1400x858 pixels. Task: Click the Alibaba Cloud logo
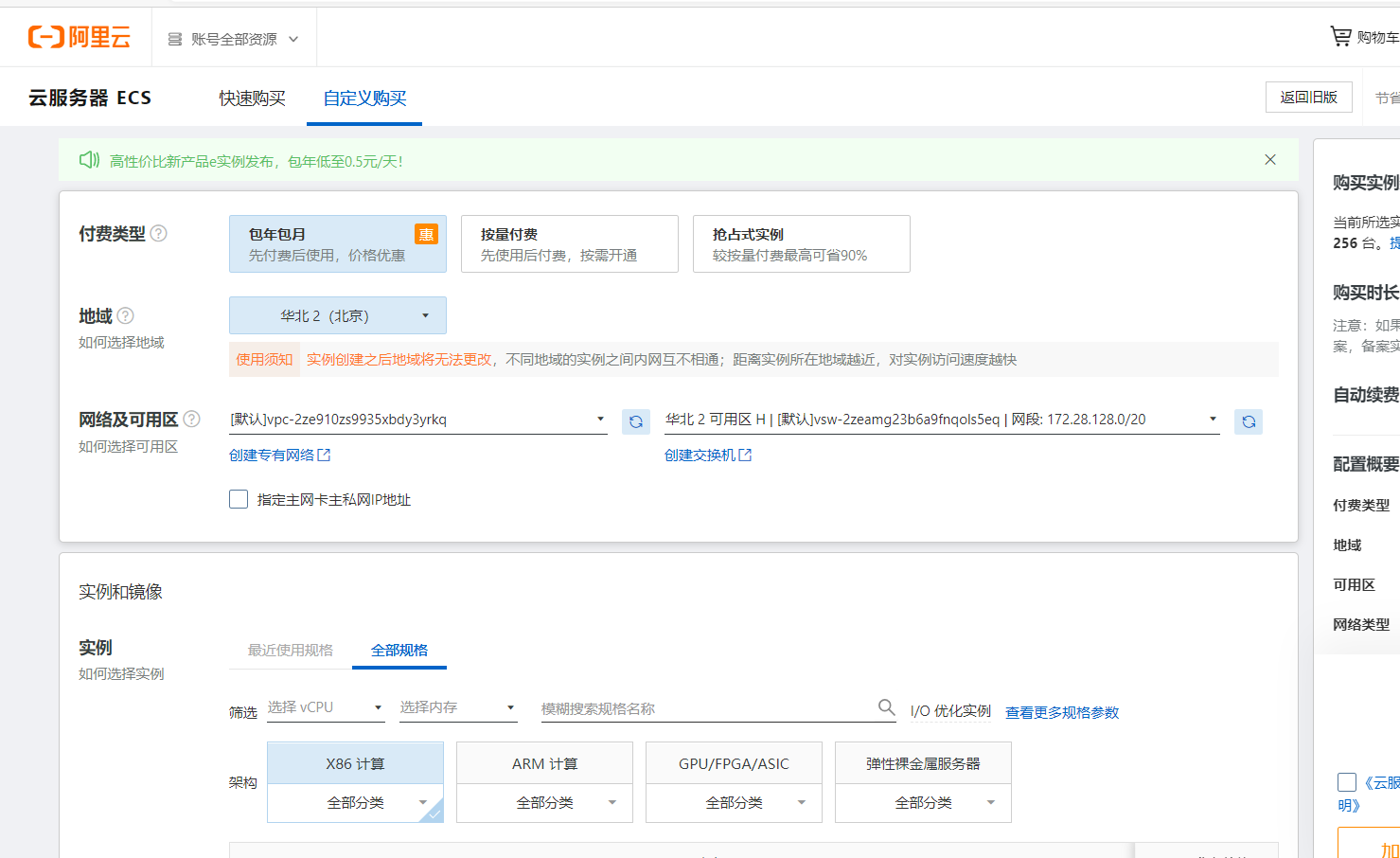80,37
